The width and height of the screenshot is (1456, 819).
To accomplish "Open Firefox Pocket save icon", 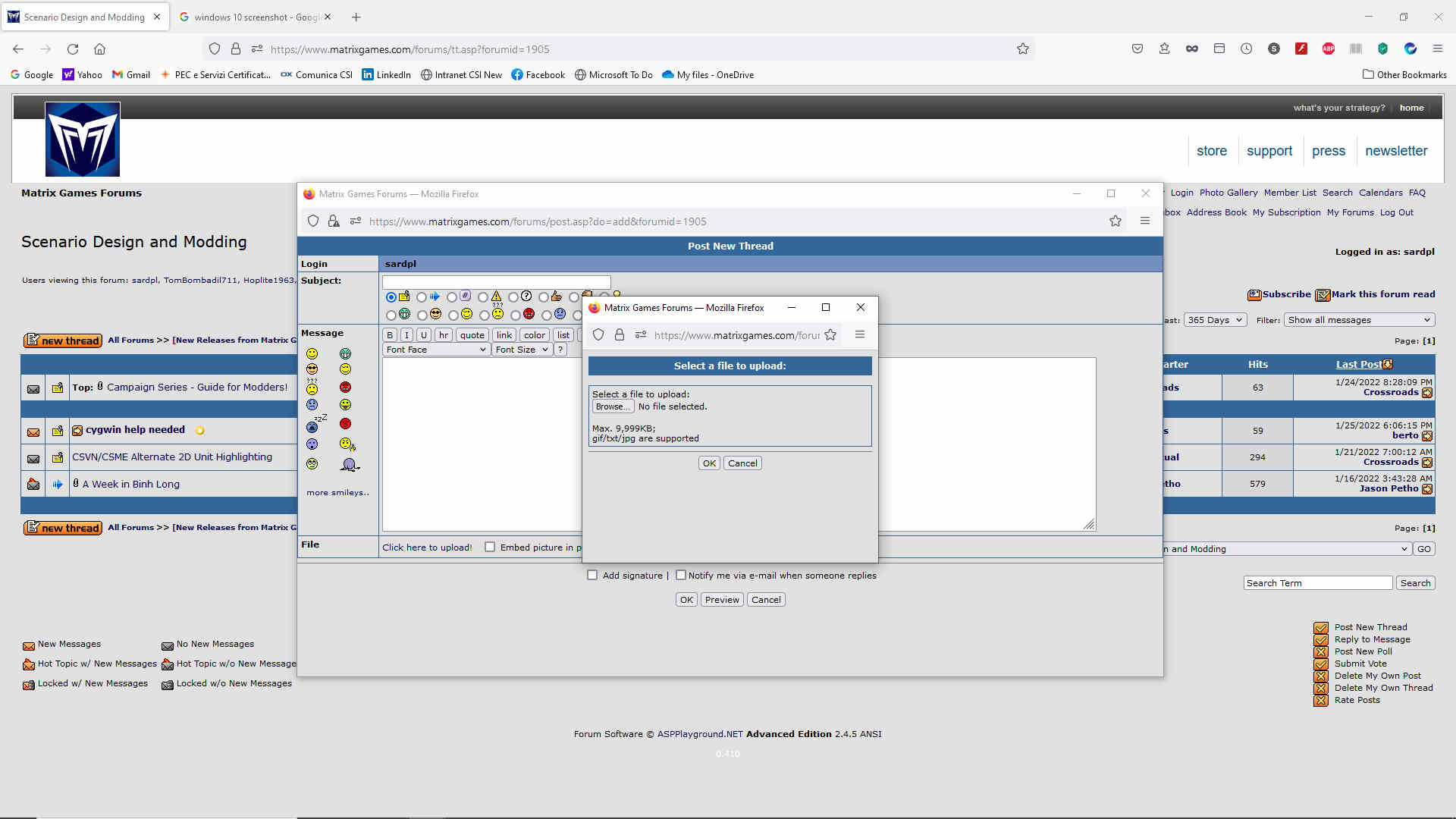I will tap(1137, 49).
